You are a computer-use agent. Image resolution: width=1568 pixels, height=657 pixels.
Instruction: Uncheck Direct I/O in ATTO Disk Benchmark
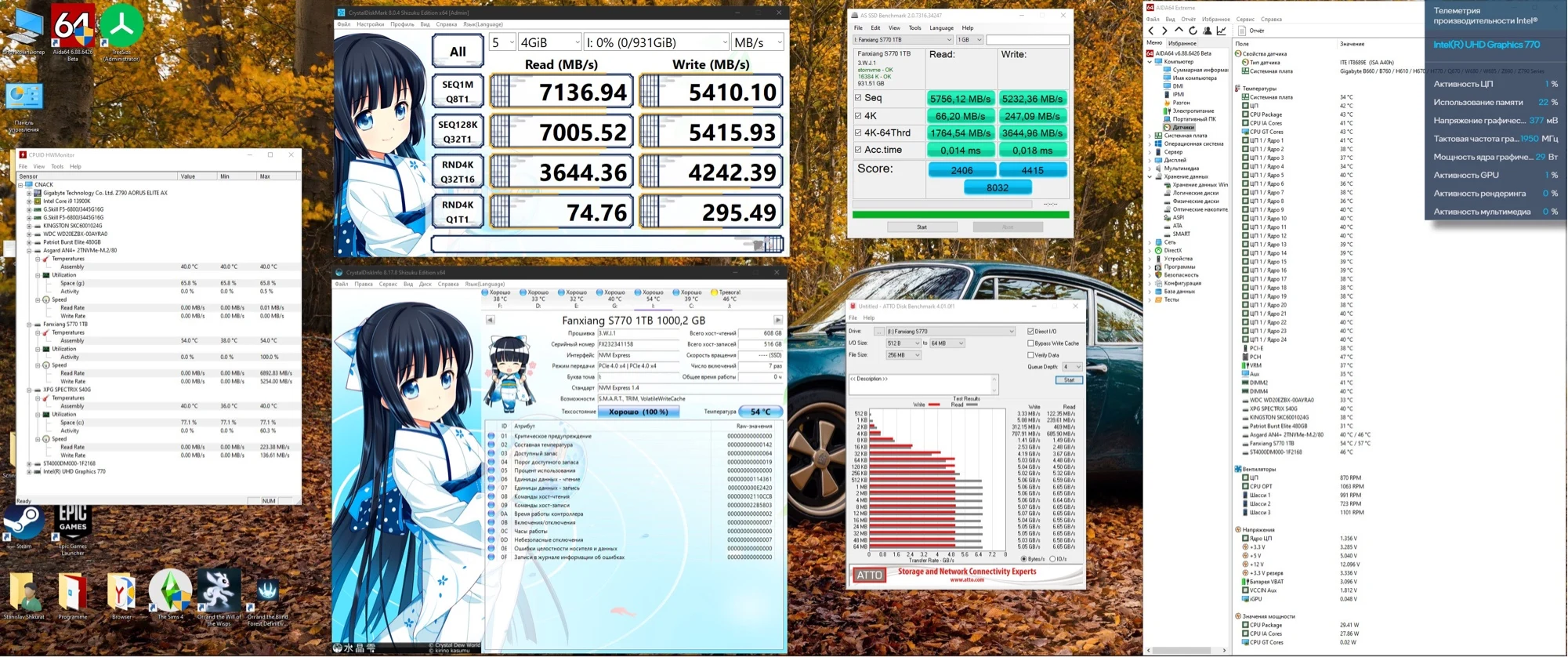point(1030,332)
